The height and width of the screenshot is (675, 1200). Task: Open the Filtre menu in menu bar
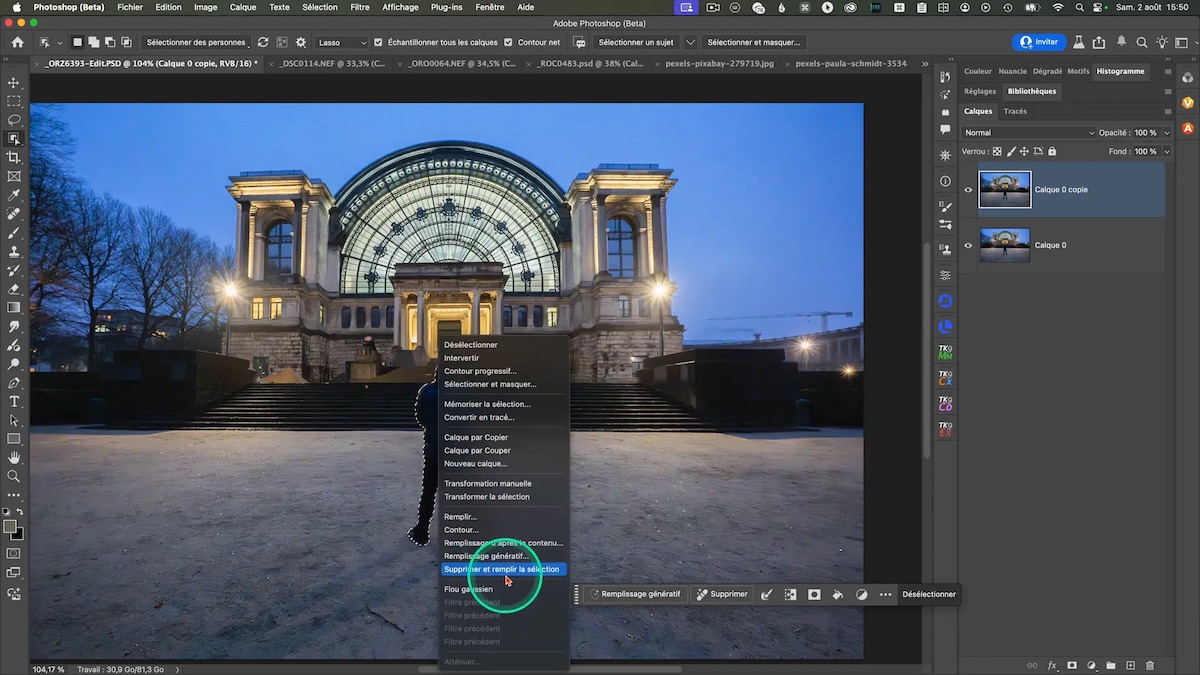coord(360,7)
